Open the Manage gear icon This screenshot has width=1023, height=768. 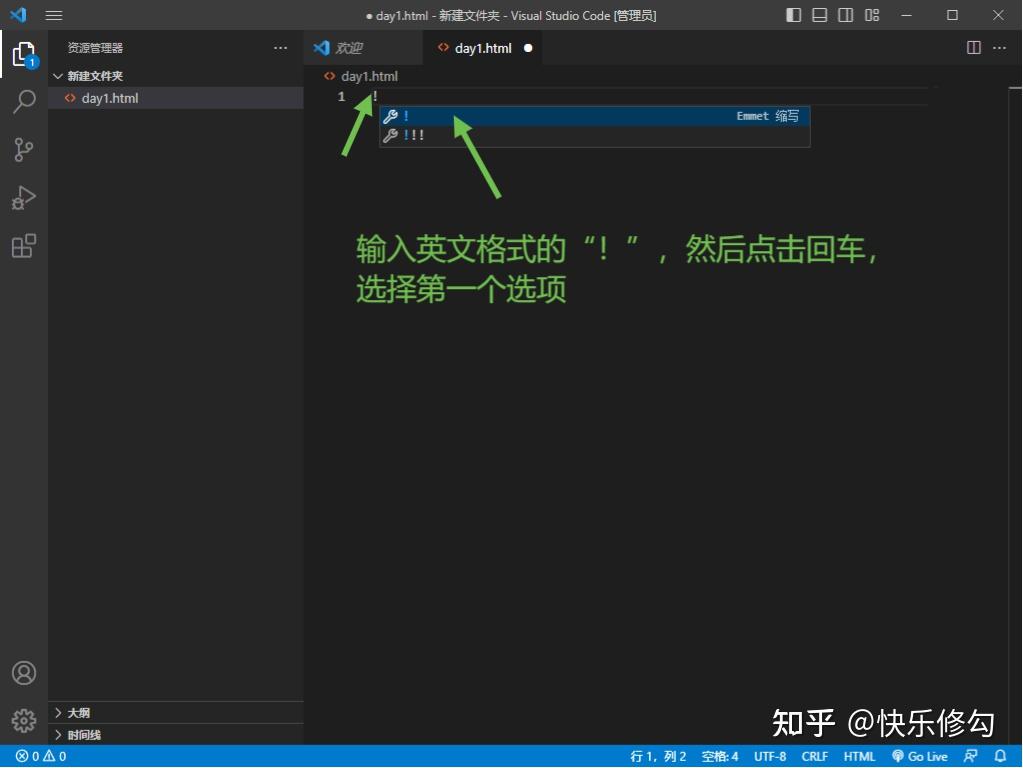point(24,720)
